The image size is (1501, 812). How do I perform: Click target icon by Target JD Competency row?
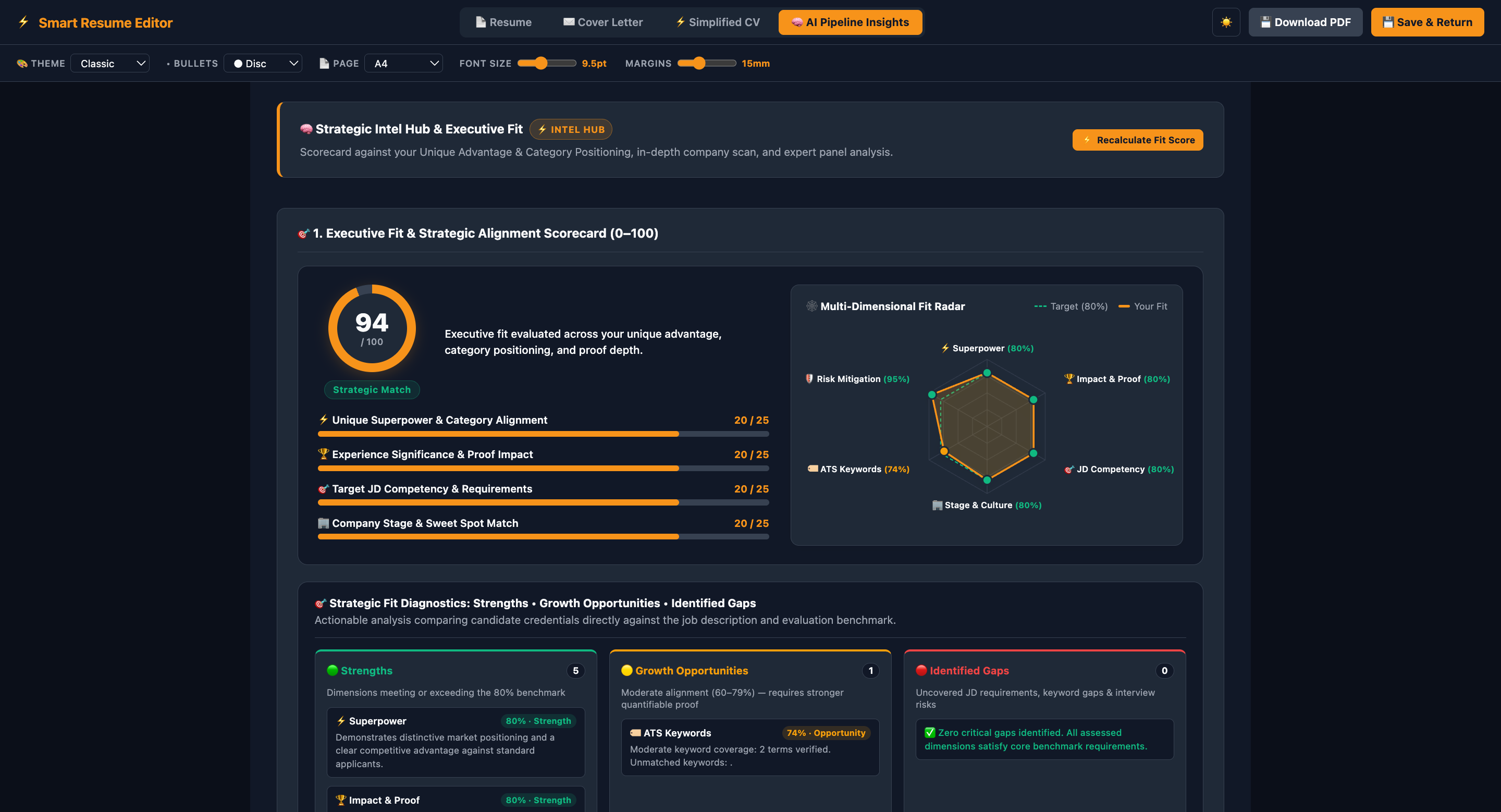point(323,489)
